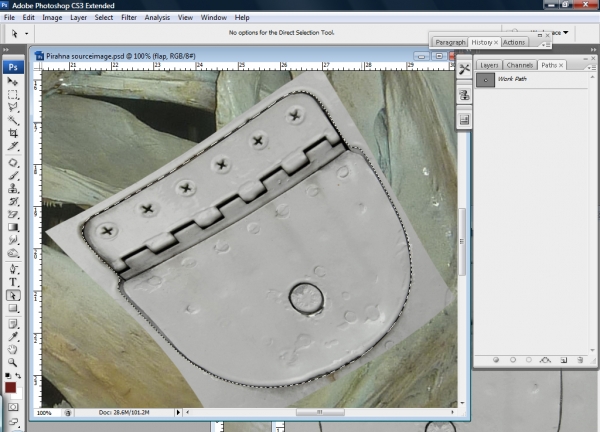Reset default foreground and background colors

point(8,376)
